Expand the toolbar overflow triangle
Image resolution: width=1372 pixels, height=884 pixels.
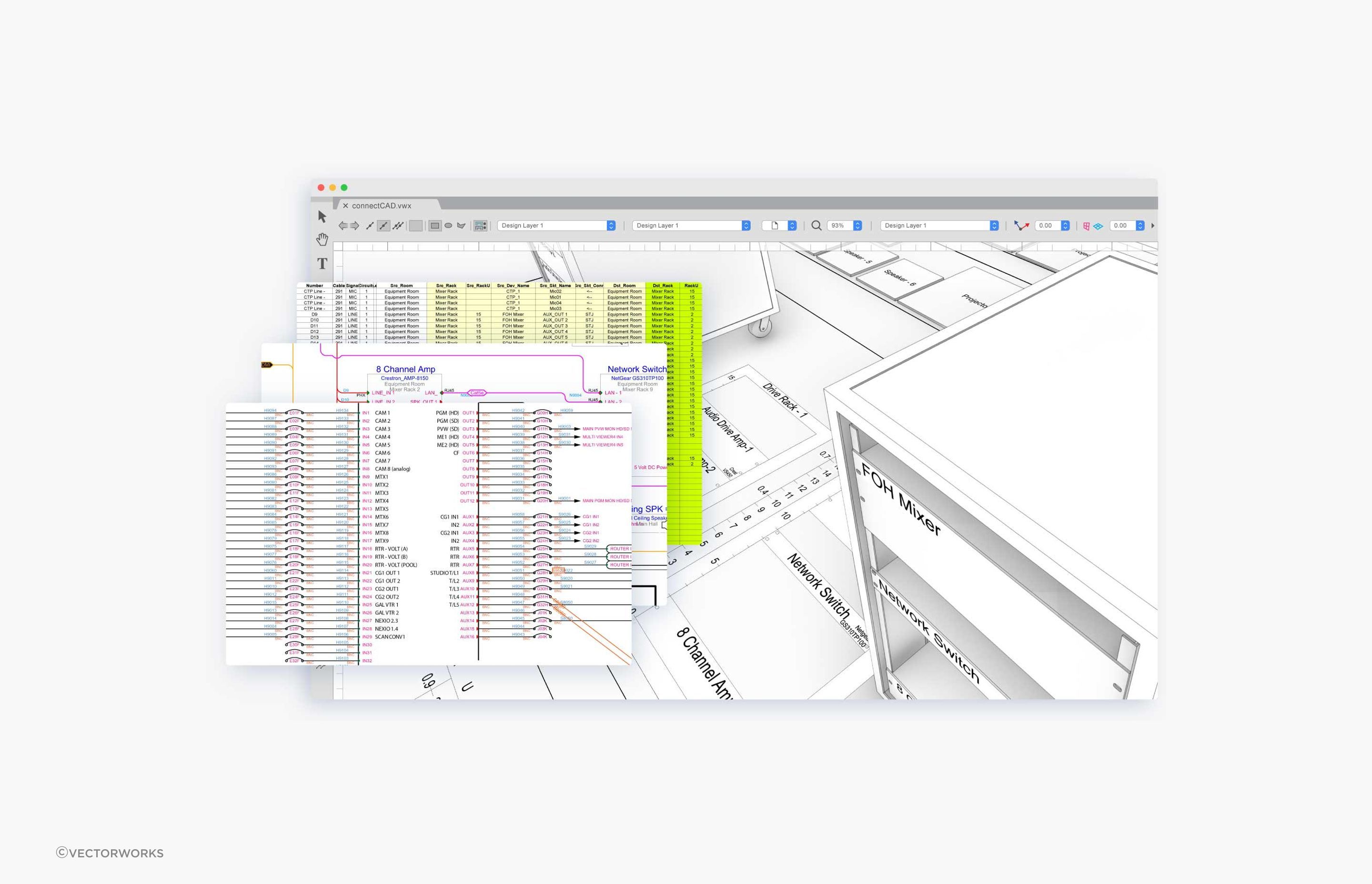[x=1153, y=226]
